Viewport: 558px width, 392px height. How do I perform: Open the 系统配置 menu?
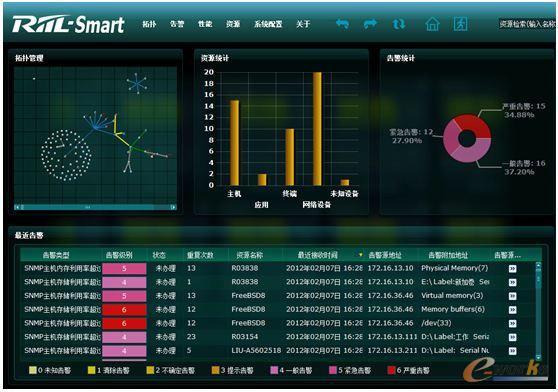268,24
